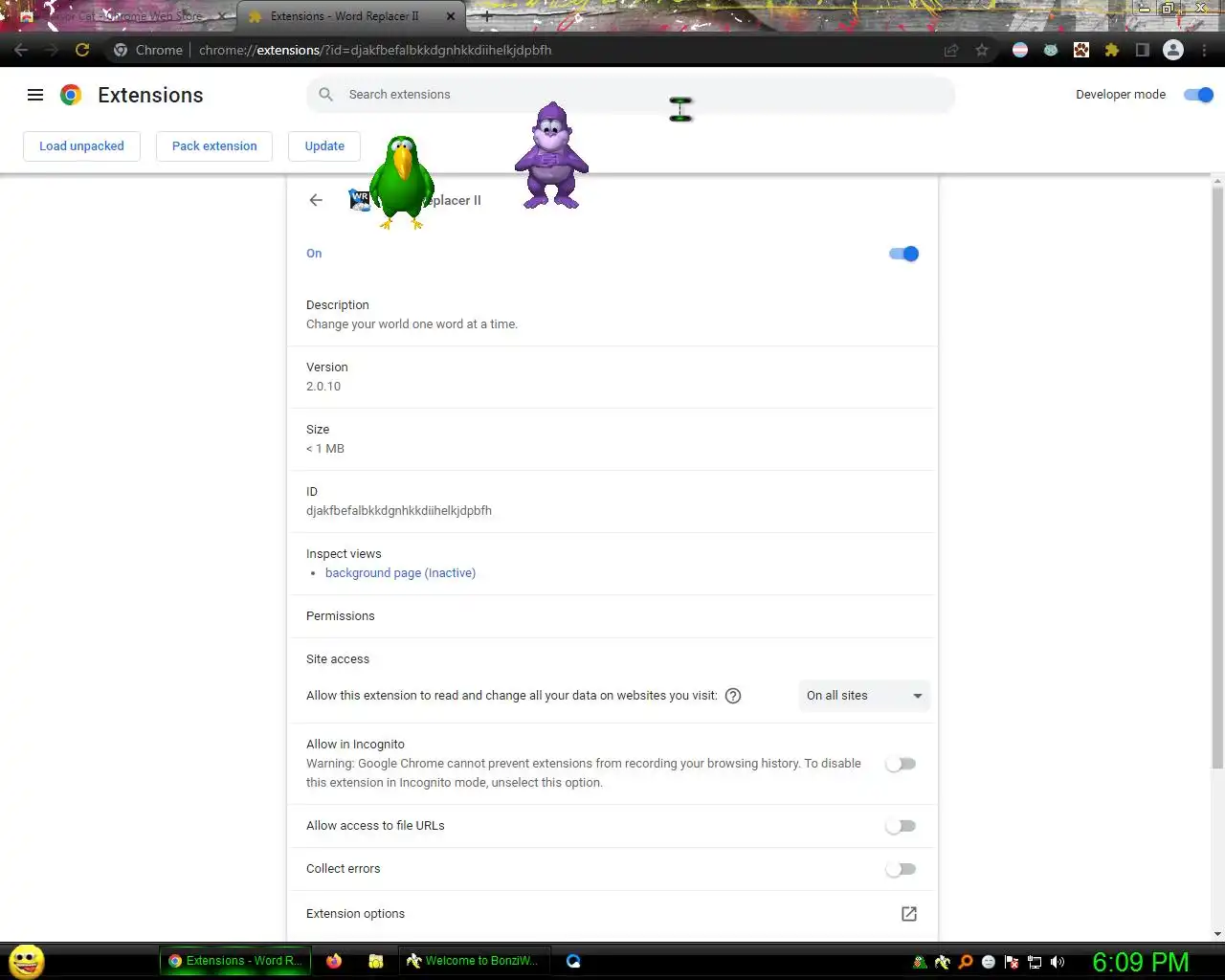The width and height of the screenshot is (1225, 980).
Task: Click the Pack extension button
Action: (214, 146)
